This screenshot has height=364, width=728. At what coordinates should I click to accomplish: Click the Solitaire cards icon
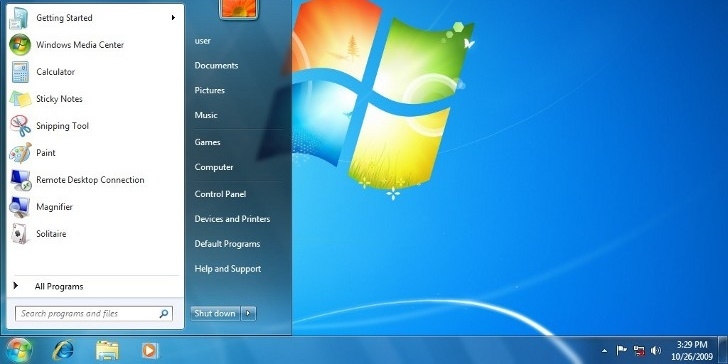tap(20, 234)
